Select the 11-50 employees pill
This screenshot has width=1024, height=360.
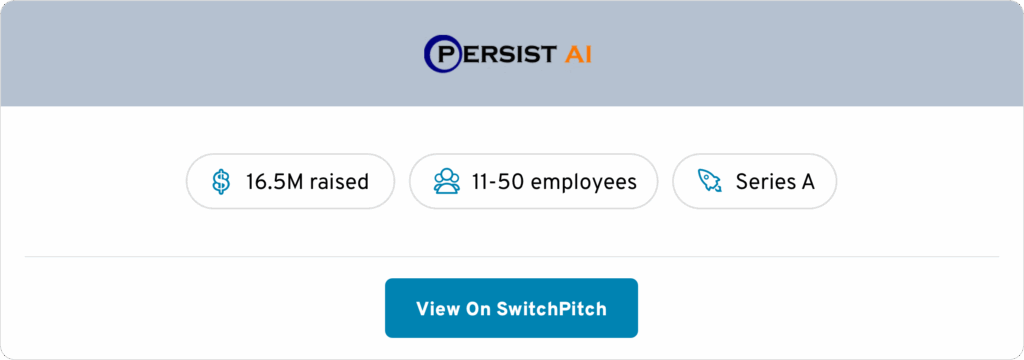click(534, 181)
